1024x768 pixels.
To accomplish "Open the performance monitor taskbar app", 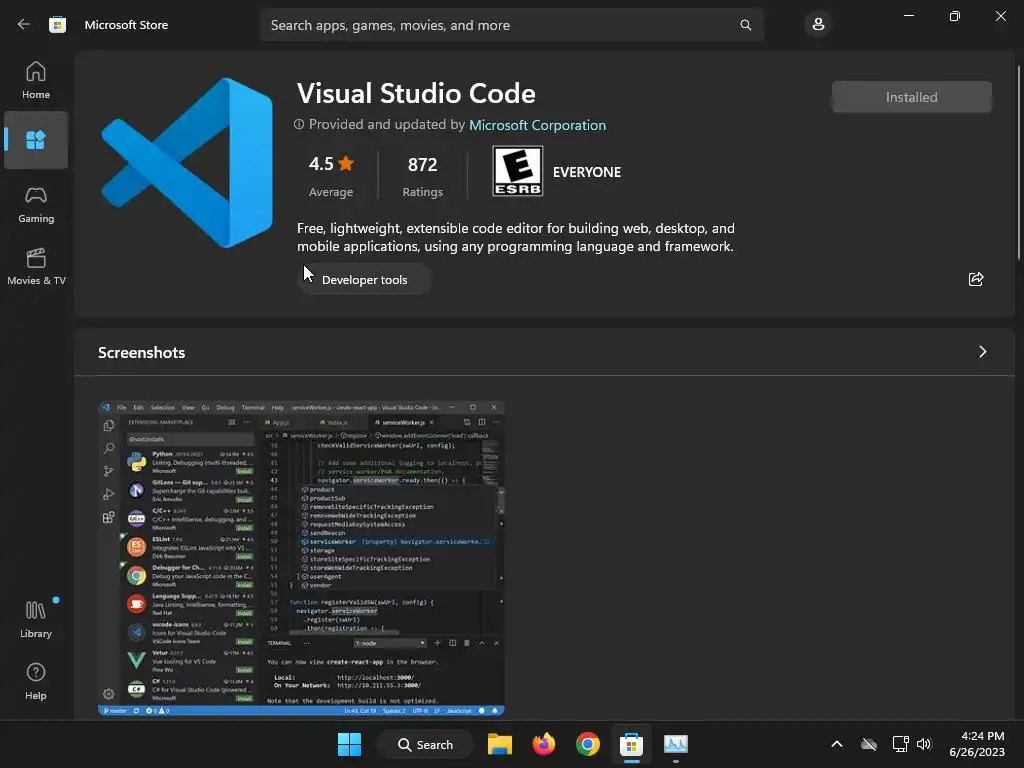I will click(x=676, y=744).
